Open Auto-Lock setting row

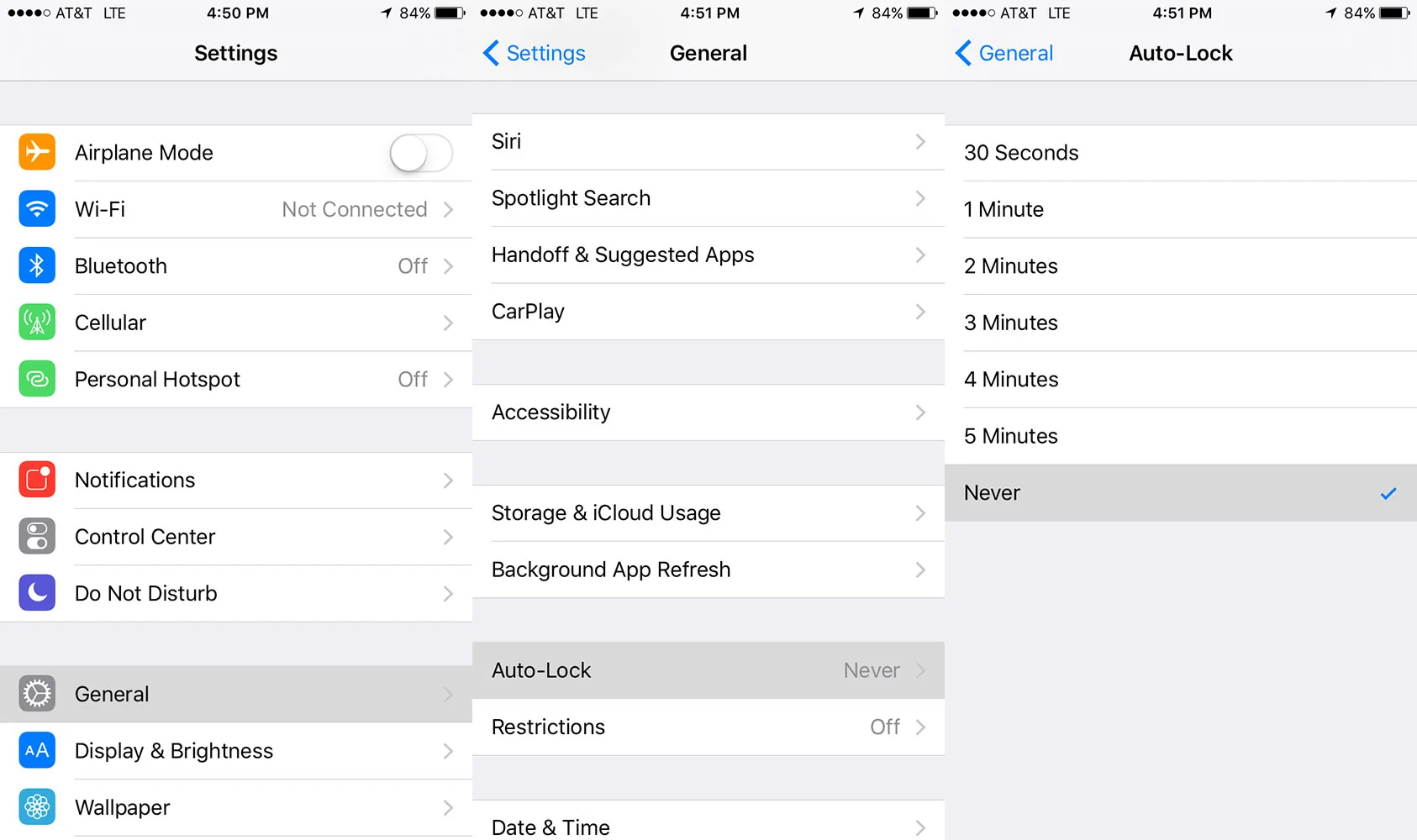tap(708, 670)
